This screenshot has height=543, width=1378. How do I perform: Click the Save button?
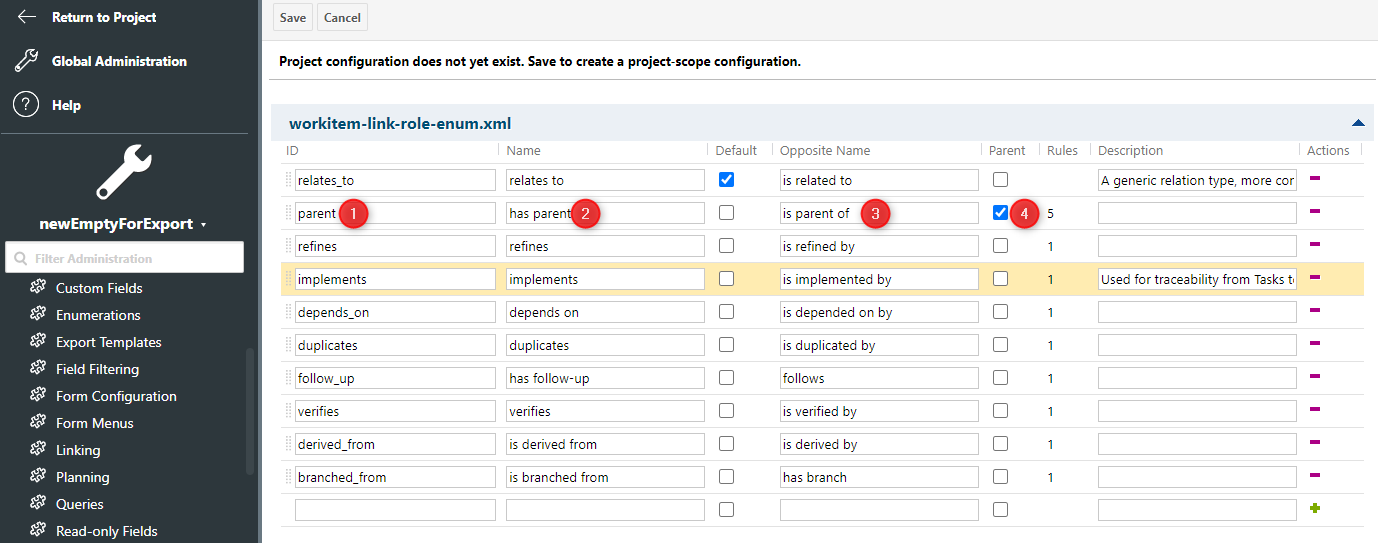coord(293,18)
